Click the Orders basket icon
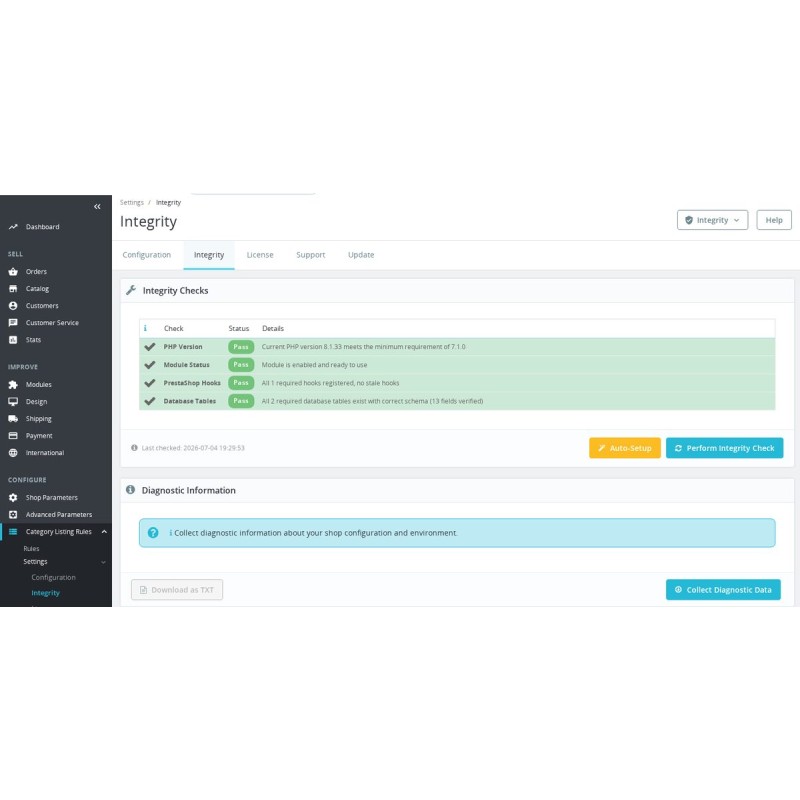Viewport: 800px width, 800px height. tap(13, 271)
